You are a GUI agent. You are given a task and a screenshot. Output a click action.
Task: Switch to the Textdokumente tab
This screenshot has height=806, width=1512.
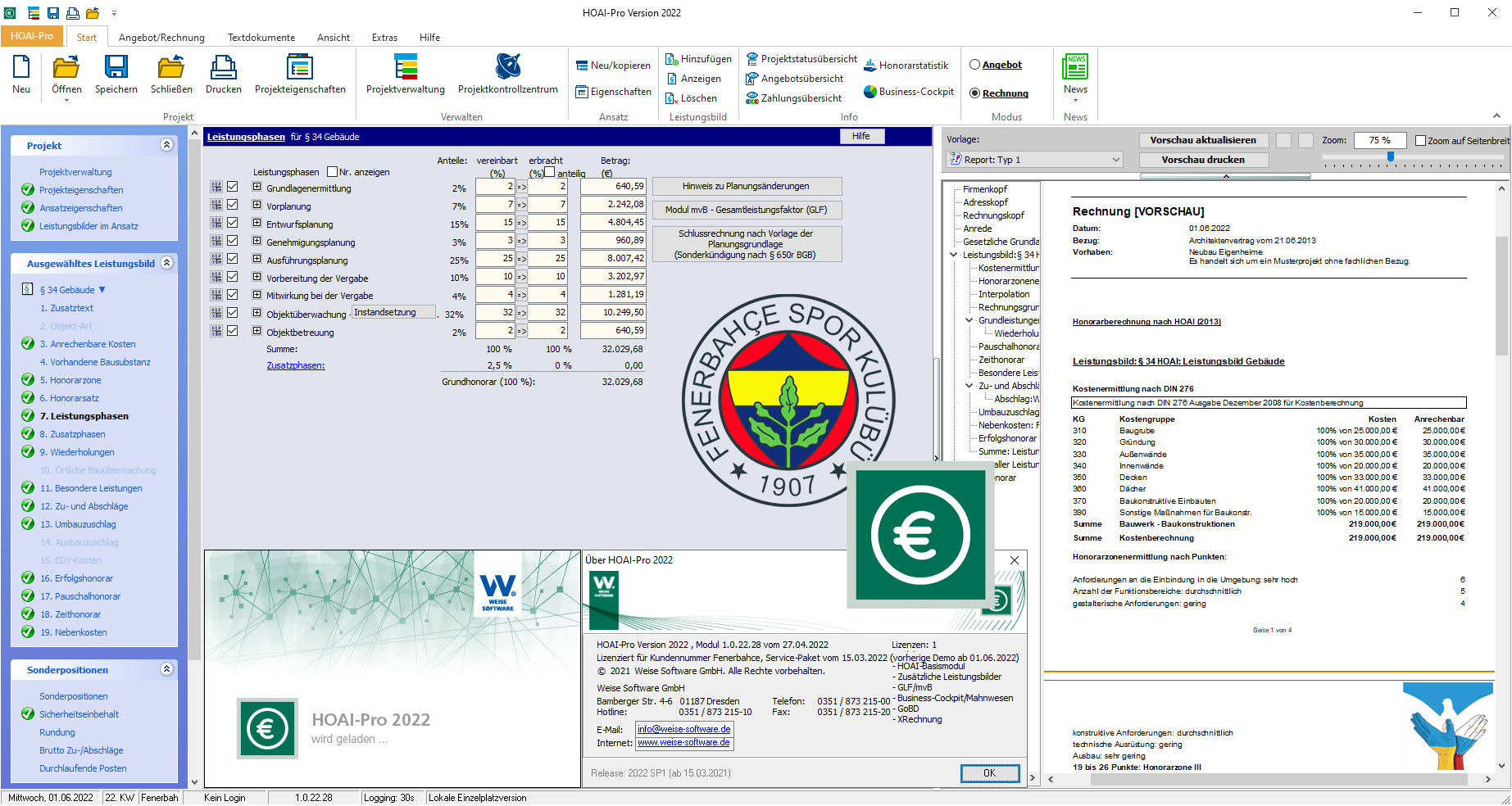click(x=261, y=37)
